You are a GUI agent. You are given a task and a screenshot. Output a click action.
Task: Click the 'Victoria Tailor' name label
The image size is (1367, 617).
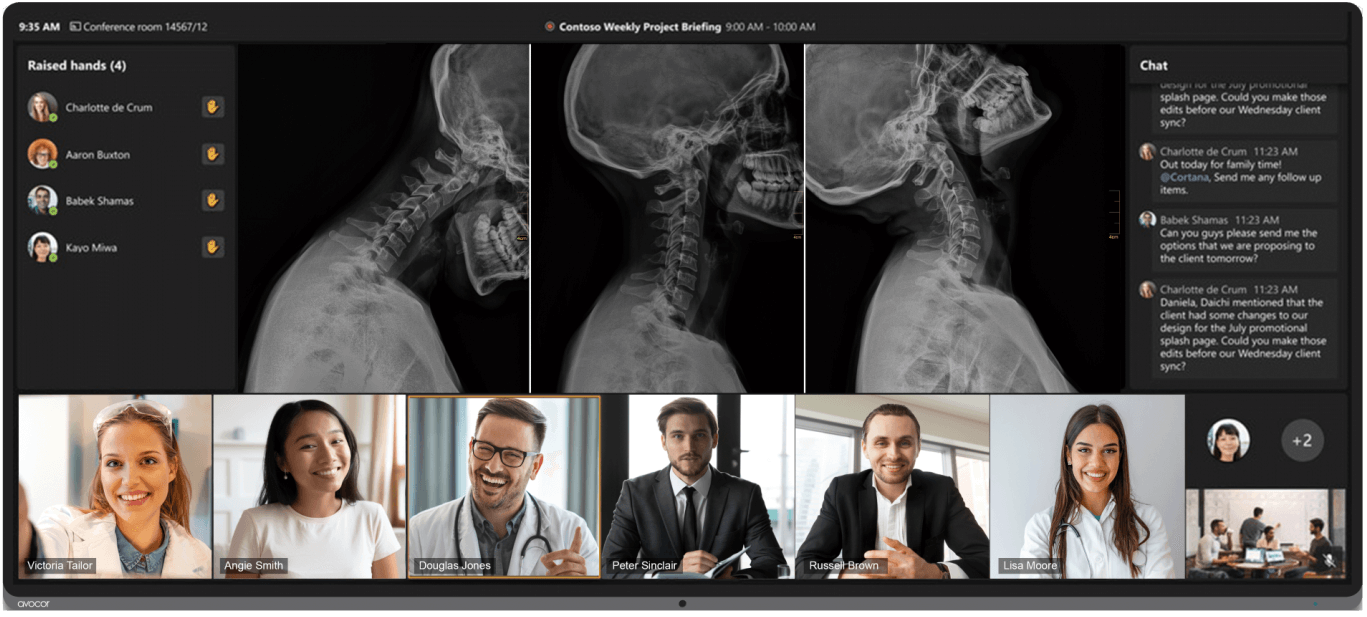coord(60,565)
